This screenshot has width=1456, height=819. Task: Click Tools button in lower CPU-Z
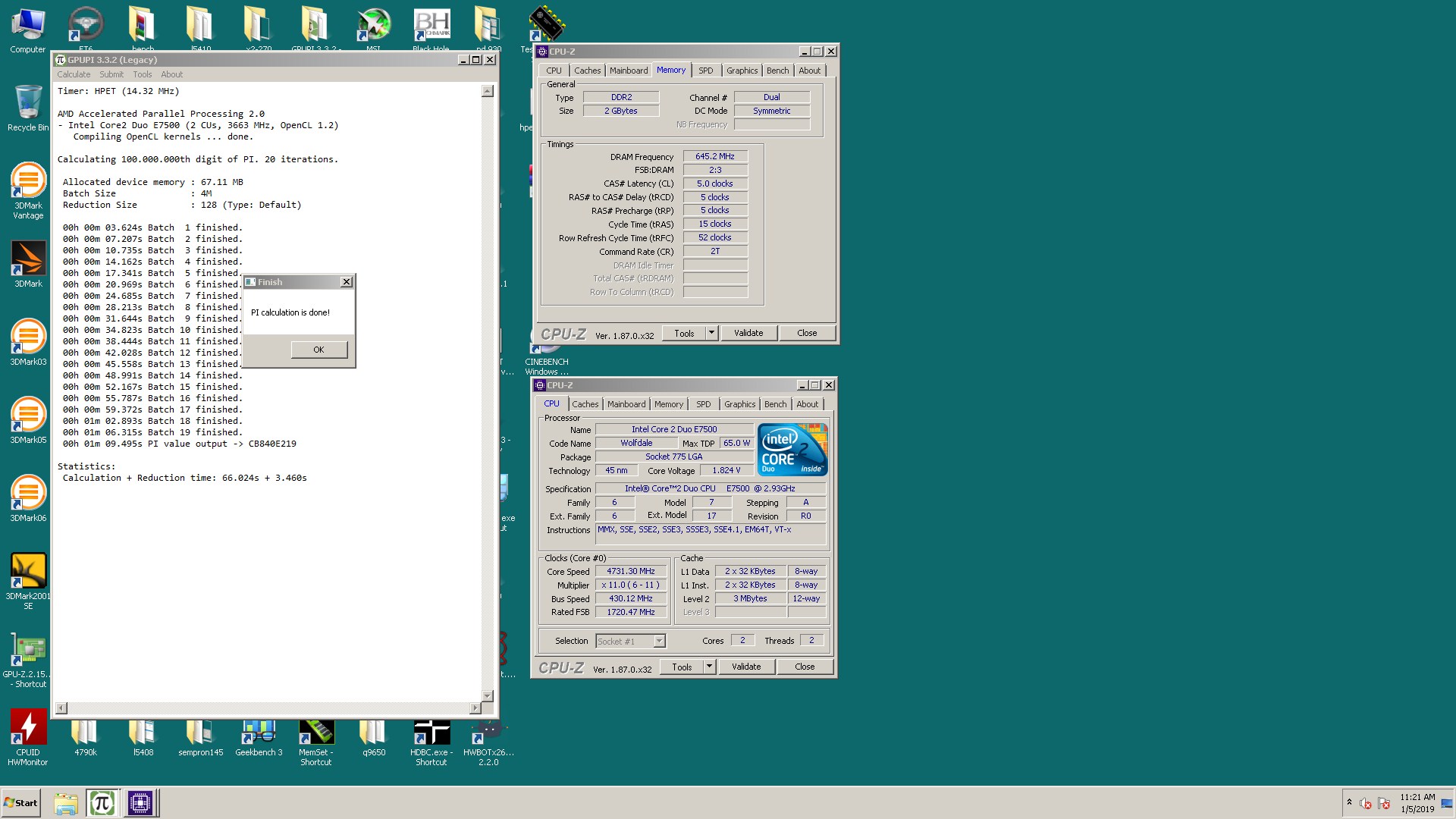point(682,667)
